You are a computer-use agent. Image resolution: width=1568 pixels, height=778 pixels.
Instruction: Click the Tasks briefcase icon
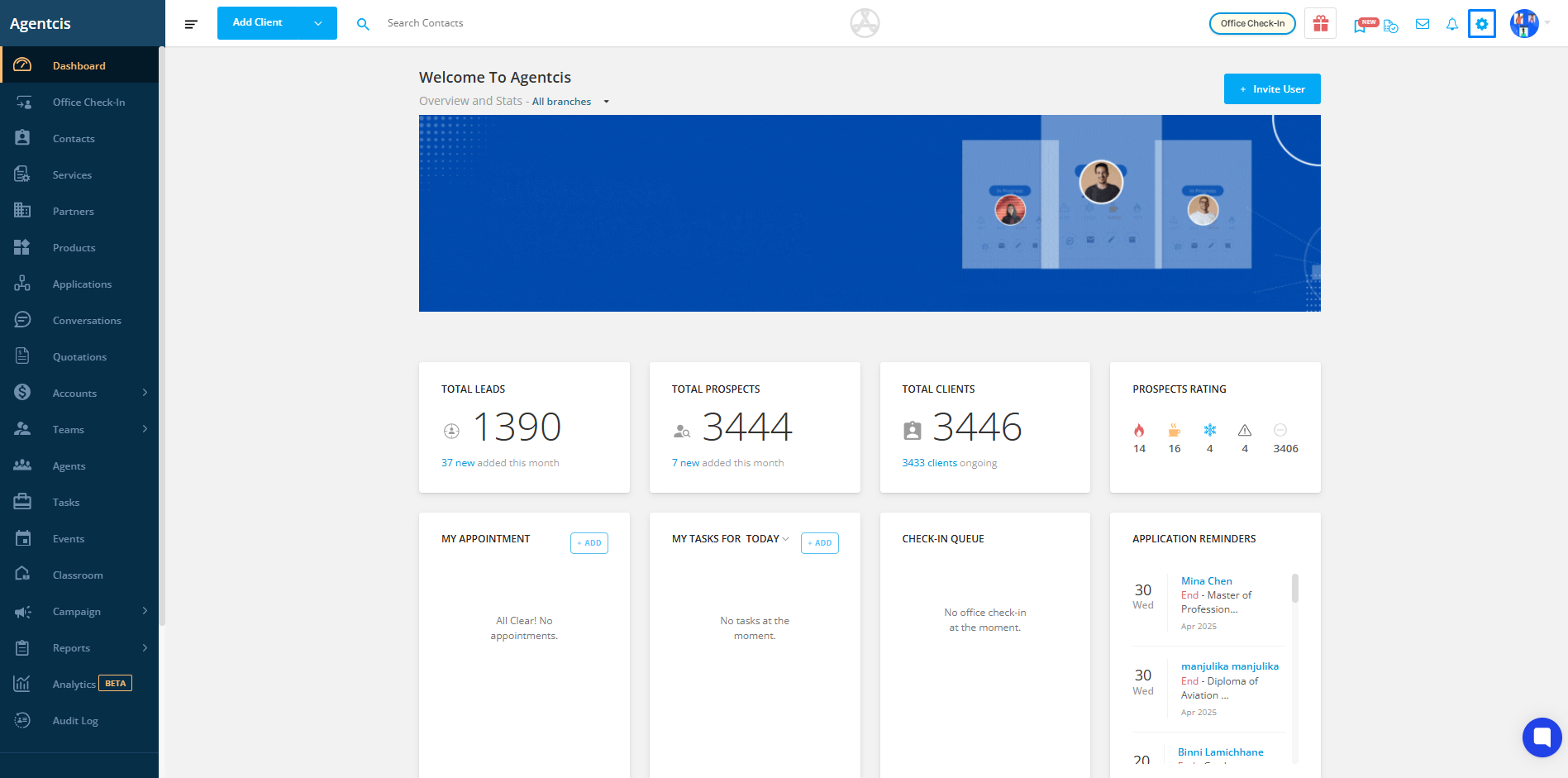(x=22, y=502)
